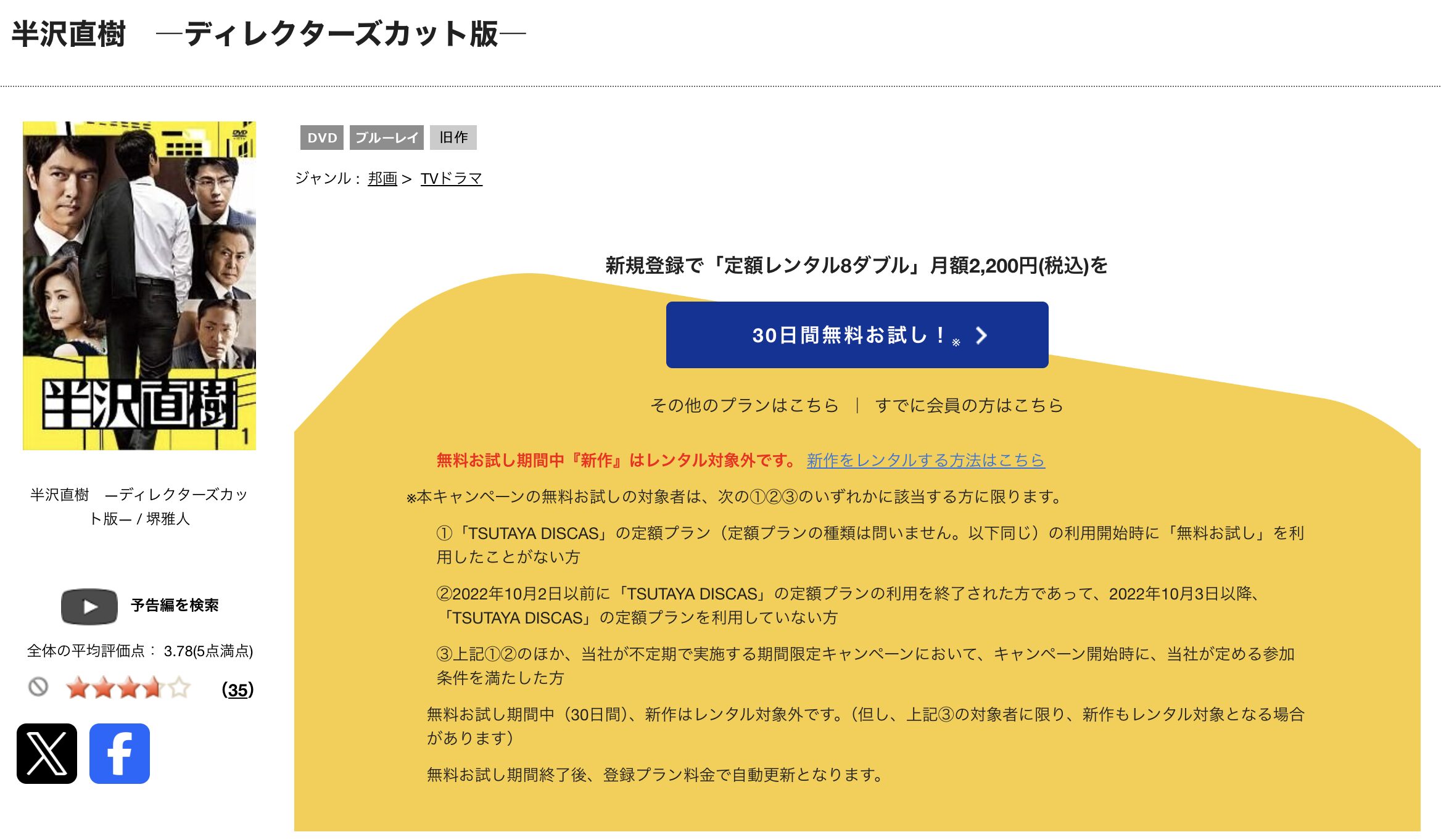Open the 邦画 genre category
This screenshot has width=1441, height=840.
click(x=383, y=178)
